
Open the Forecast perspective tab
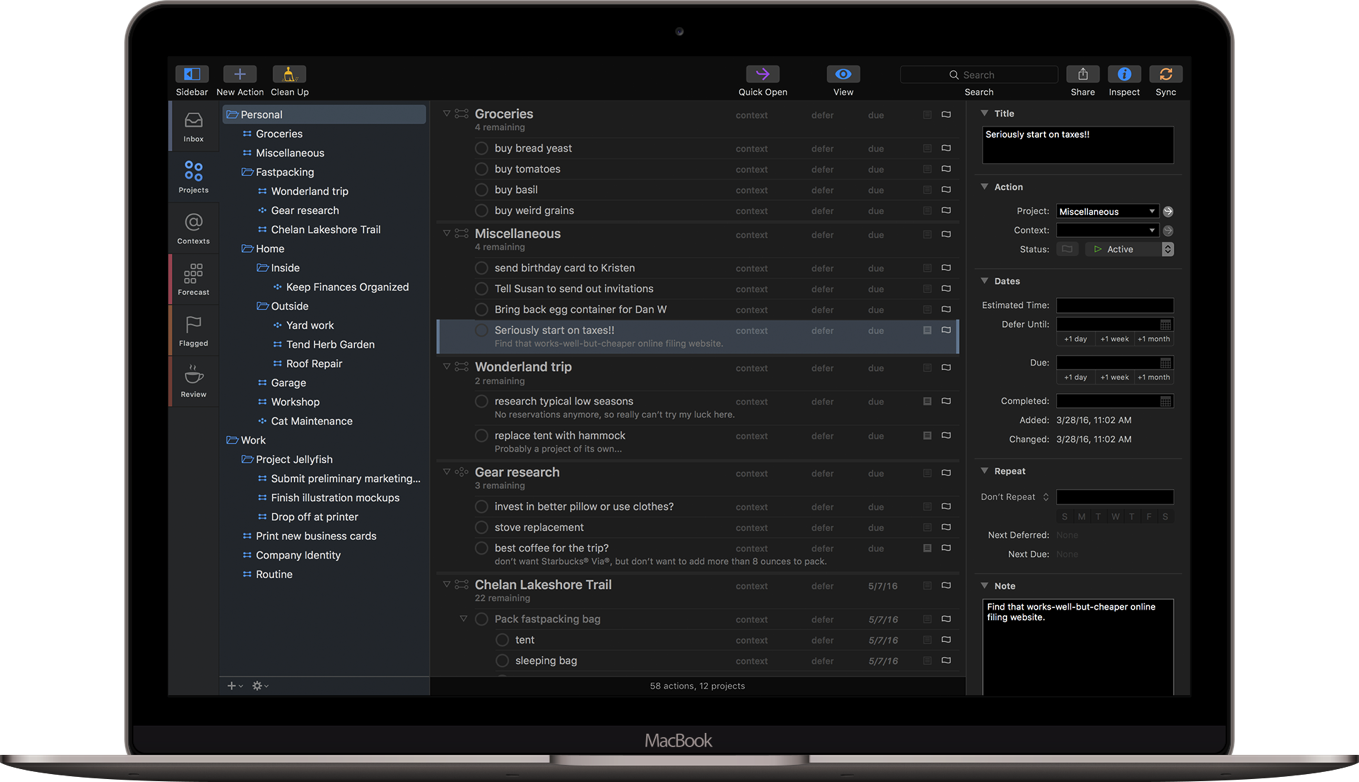[x=193, y=280]
